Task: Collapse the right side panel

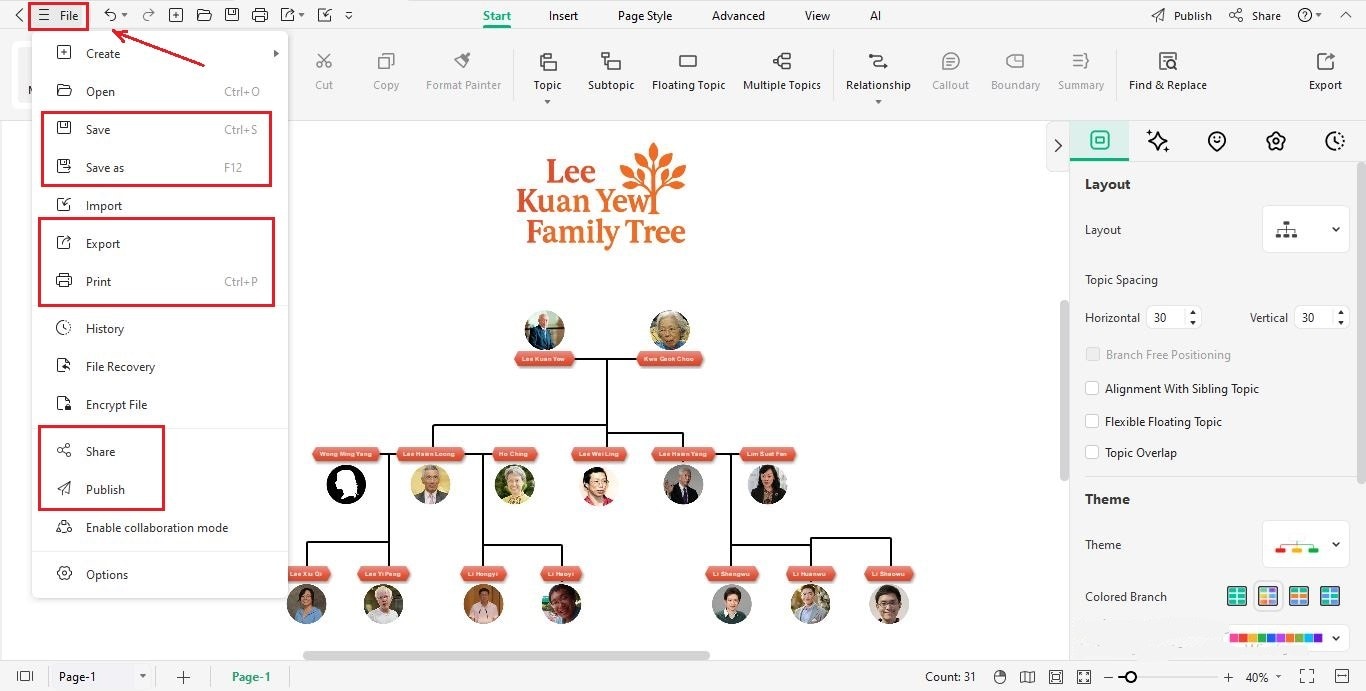Action: click(x=1058, y=146)
